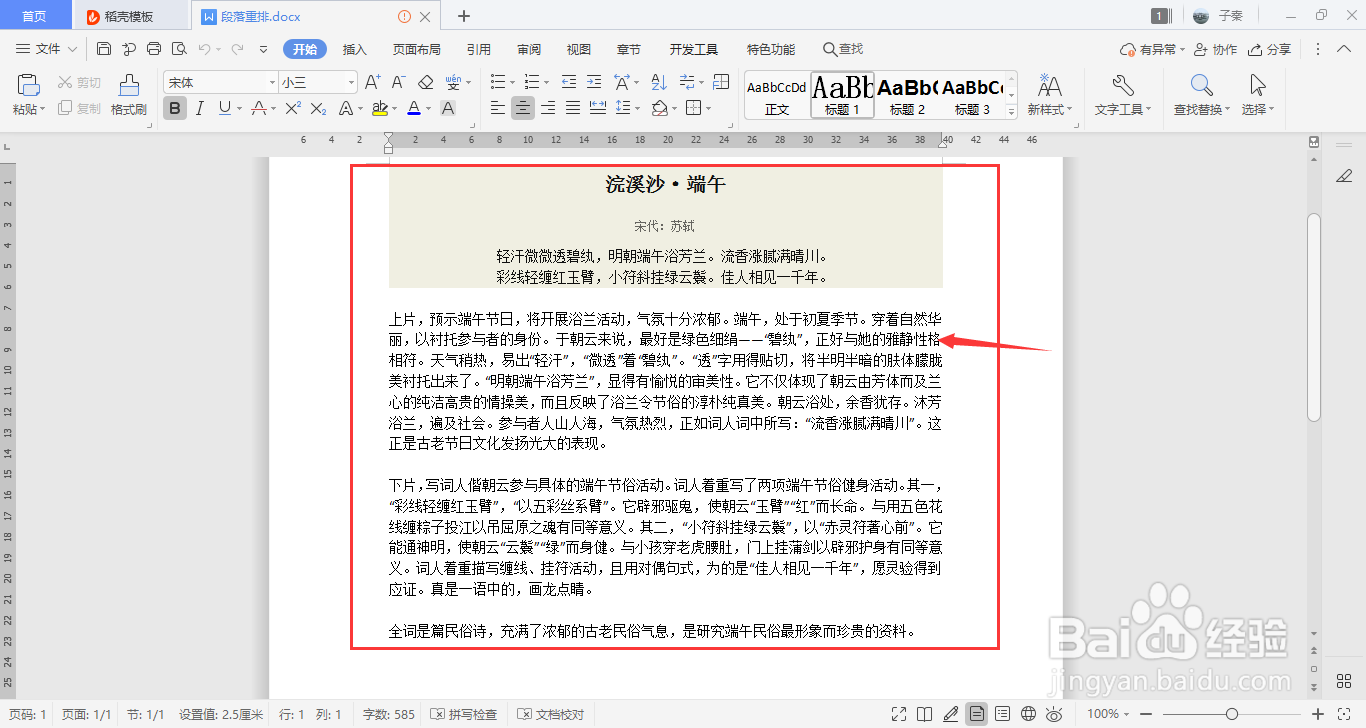Click the superscript icon
This screenshot has height=728, width=1366.
pyautogui.click(x=292, y=107)
